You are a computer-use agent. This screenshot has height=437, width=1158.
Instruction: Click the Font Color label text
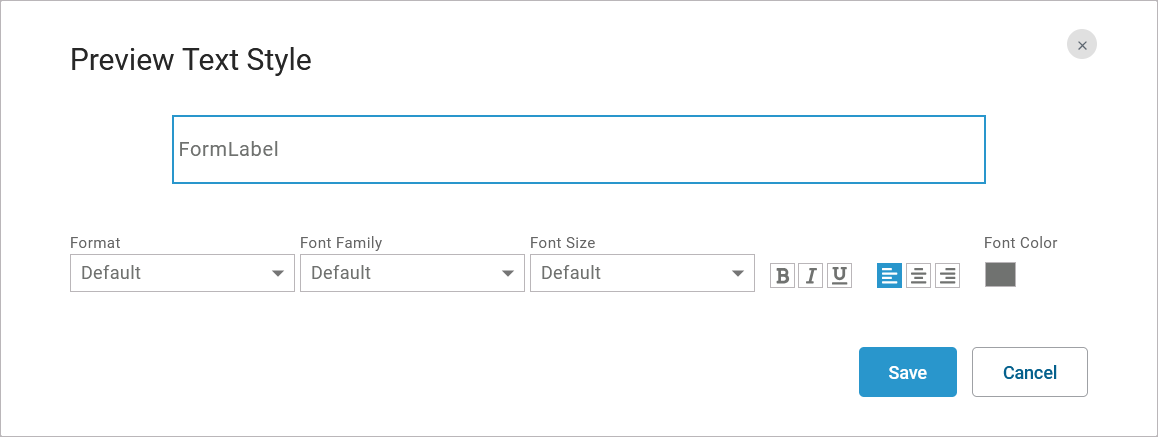tap(1020, 243)
